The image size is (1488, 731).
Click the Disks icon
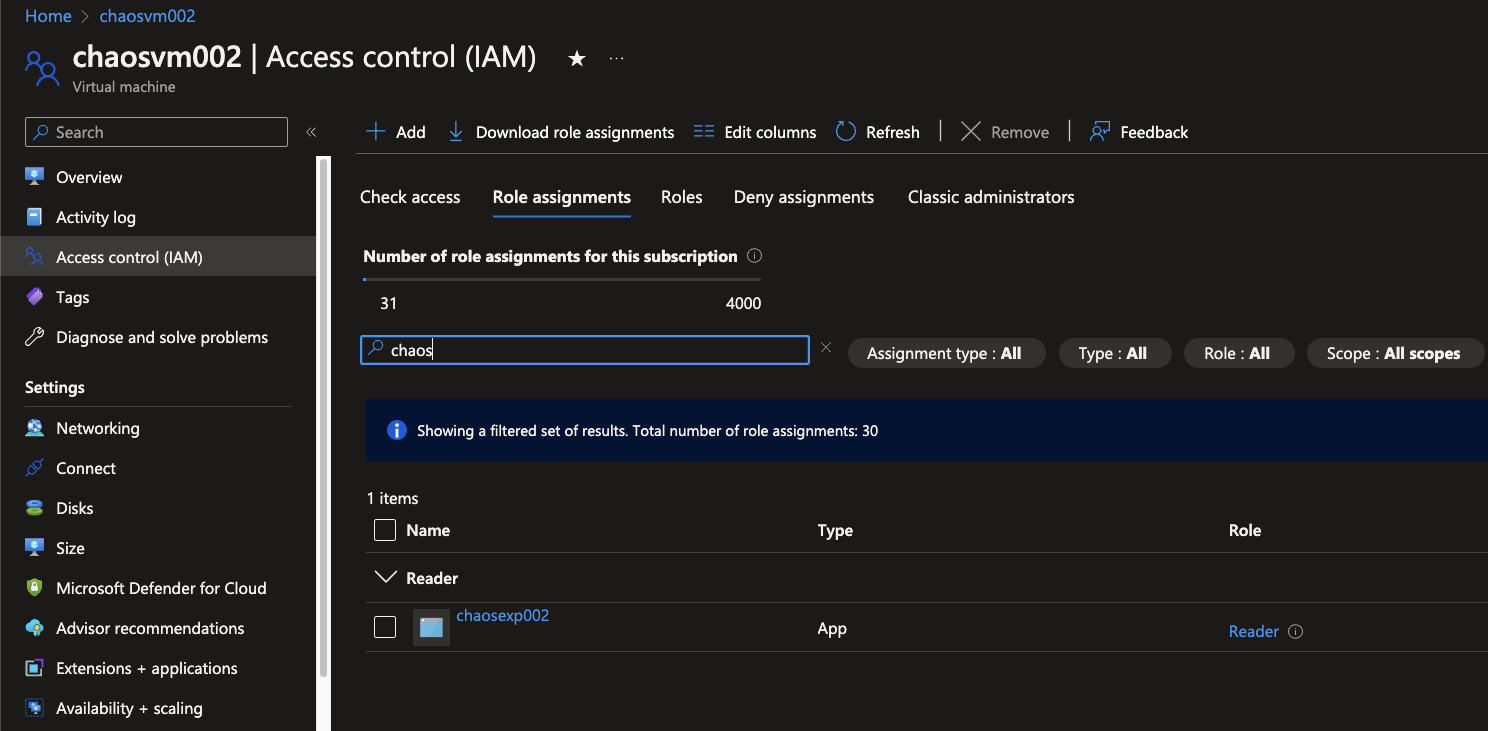(x=35, y=508)
